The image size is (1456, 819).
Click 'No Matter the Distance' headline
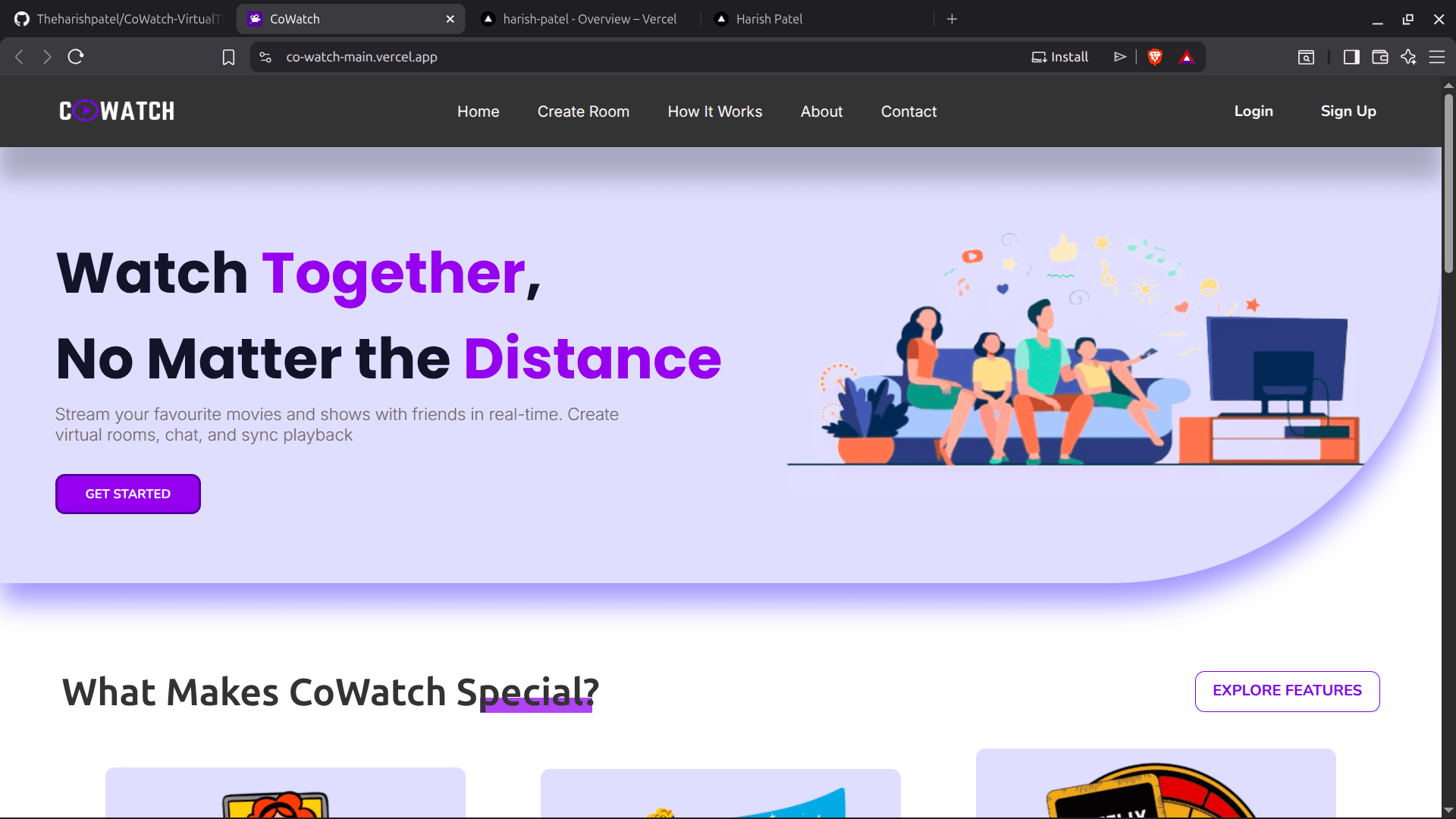388,359
